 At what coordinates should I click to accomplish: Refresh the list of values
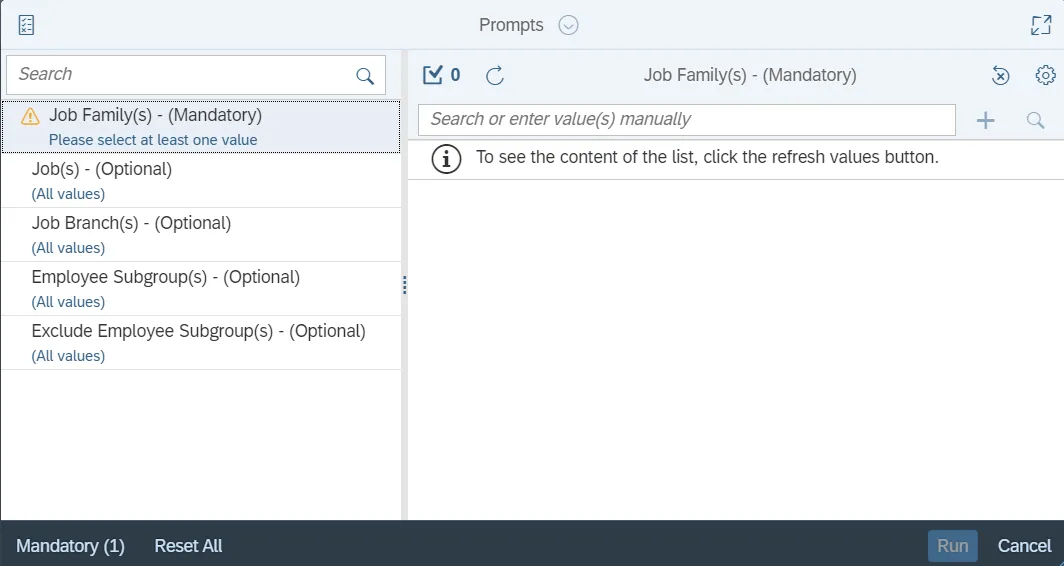tap(494, 75)
